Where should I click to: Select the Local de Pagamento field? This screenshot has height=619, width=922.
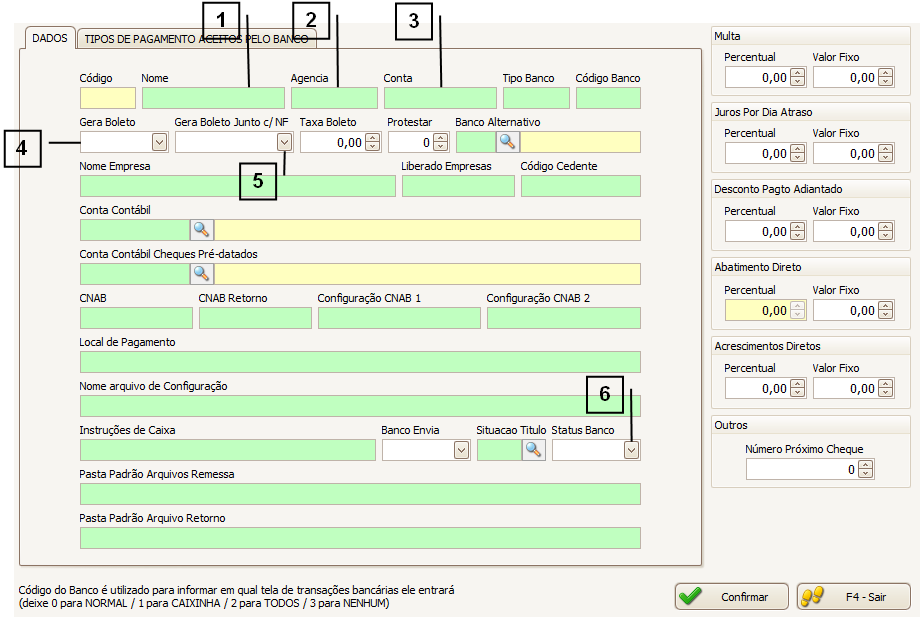point(359,362)
